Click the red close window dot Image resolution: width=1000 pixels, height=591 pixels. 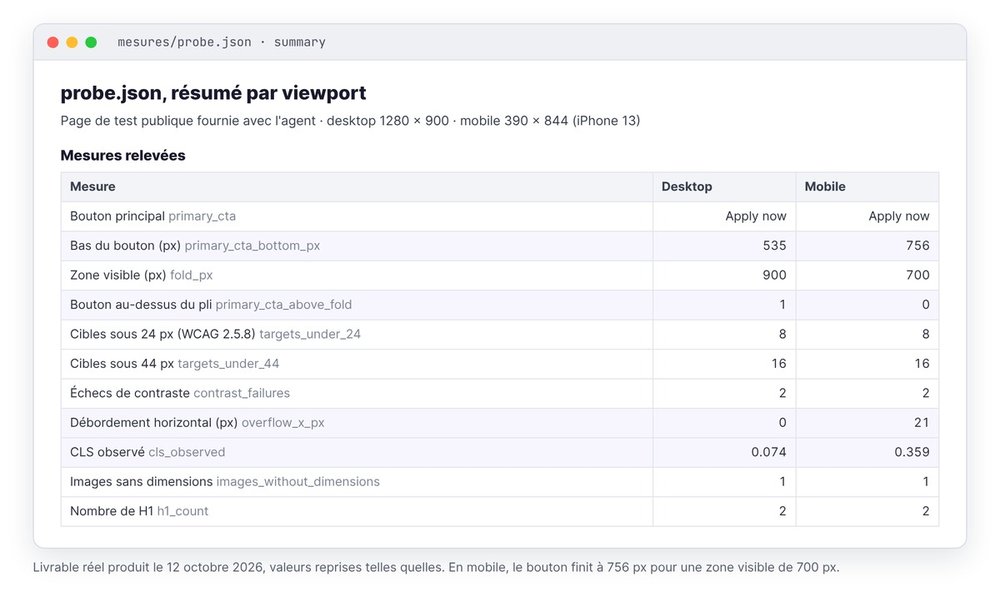point(53,42)
